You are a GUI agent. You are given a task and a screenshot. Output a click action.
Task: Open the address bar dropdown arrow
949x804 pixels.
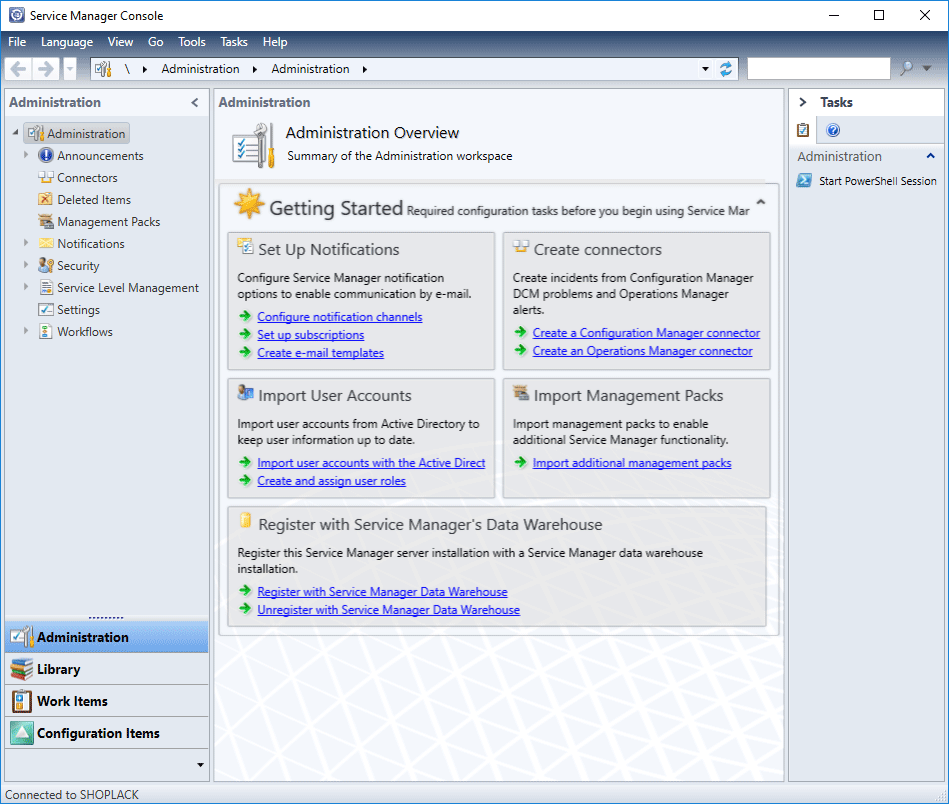705,69
